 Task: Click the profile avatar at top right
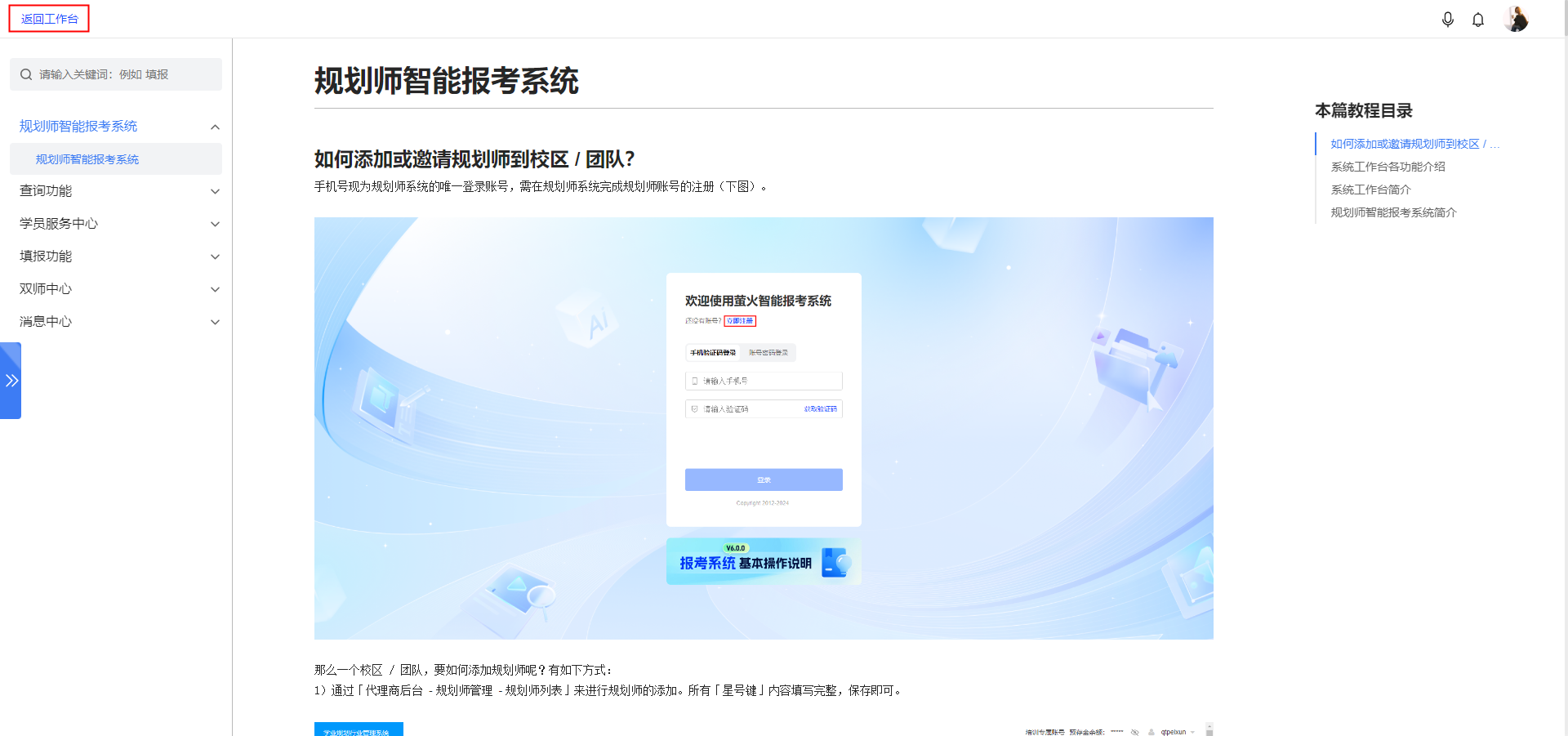click(1517, 19)
